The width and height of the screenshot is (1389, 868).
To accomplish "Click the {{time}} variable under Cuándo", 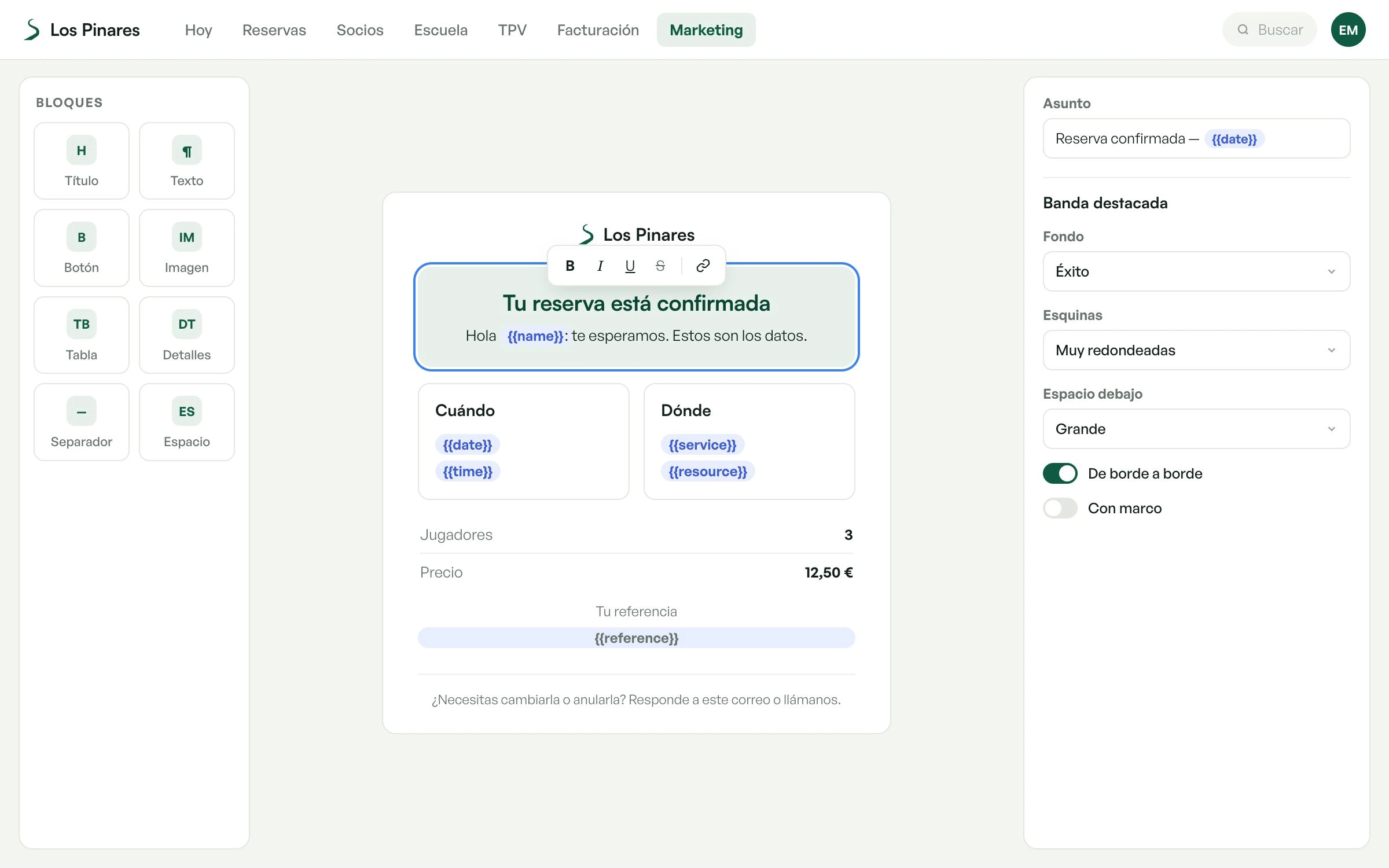I will [468, 472].
